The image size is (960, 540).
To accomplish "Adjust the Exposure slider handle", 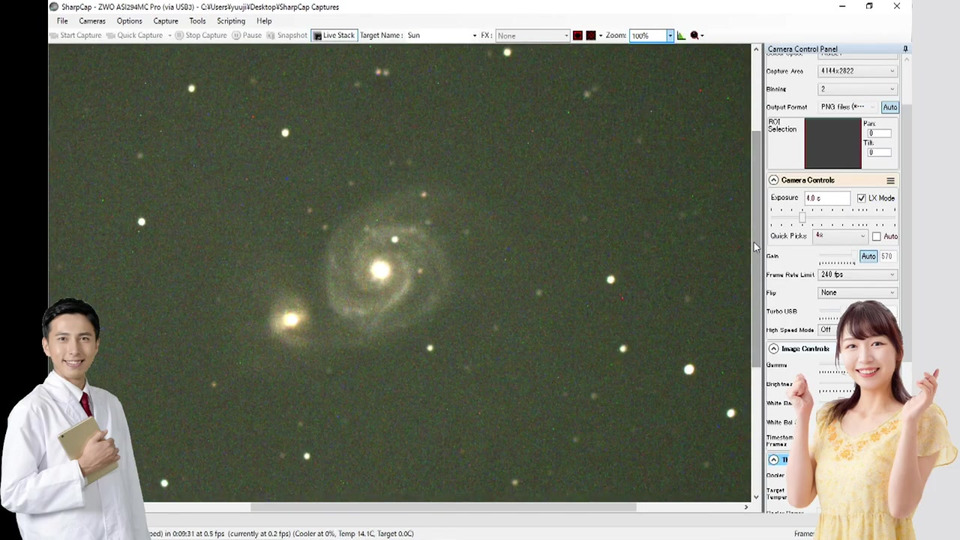I will (x=802, y=217).
